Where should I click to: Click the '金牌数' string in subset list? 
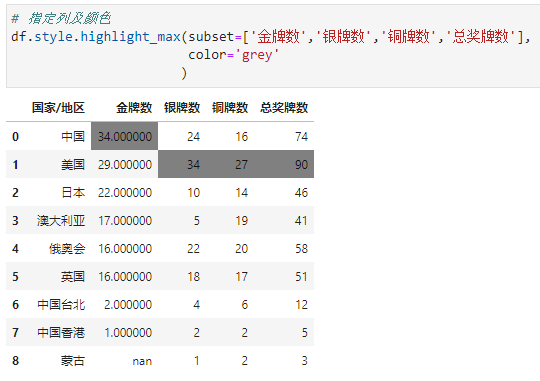click(278, 37)
